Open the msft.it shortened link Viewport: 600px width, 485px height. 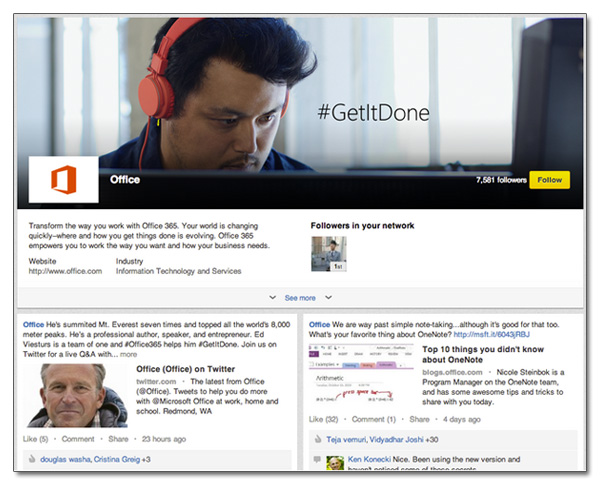pyautogui.click(x=492, y=335)
